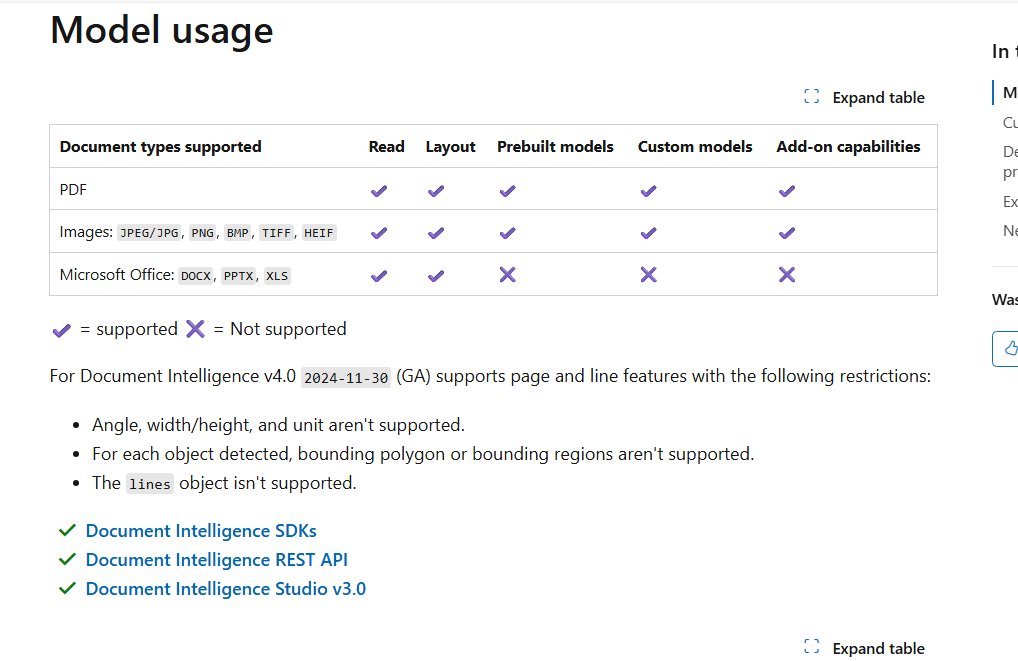Click the top Expand table icon
The image size is (1018, 661).
[812, 97]
